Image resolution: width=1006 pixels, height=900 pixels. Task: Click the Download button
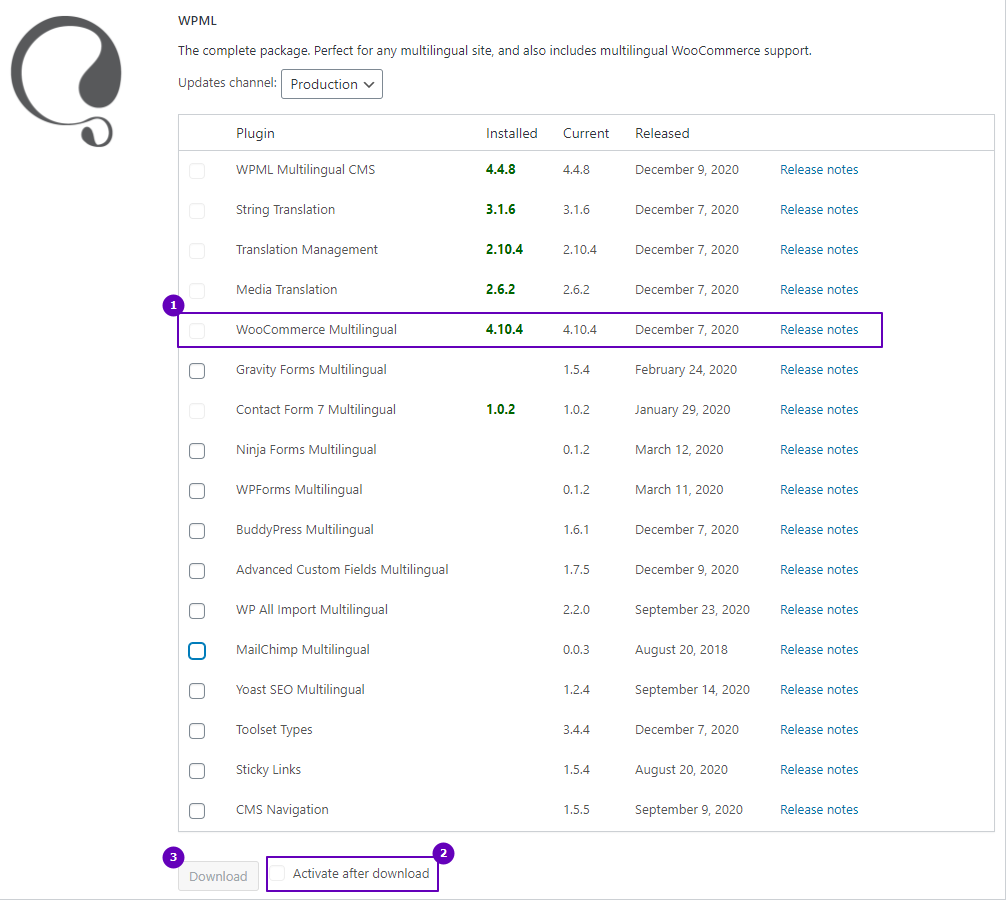tap(218, 876)
